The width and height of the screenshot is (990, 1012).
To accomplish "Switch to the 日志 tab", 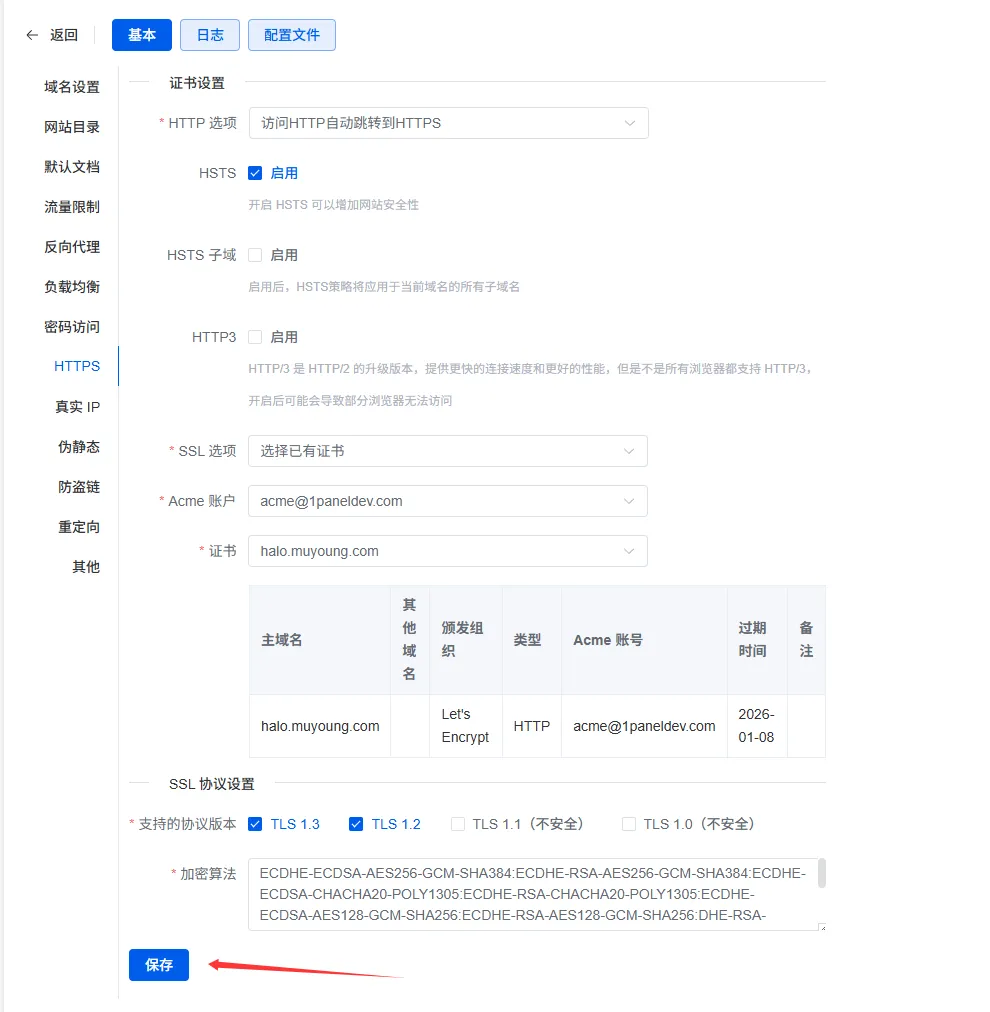I will [210, 35].
